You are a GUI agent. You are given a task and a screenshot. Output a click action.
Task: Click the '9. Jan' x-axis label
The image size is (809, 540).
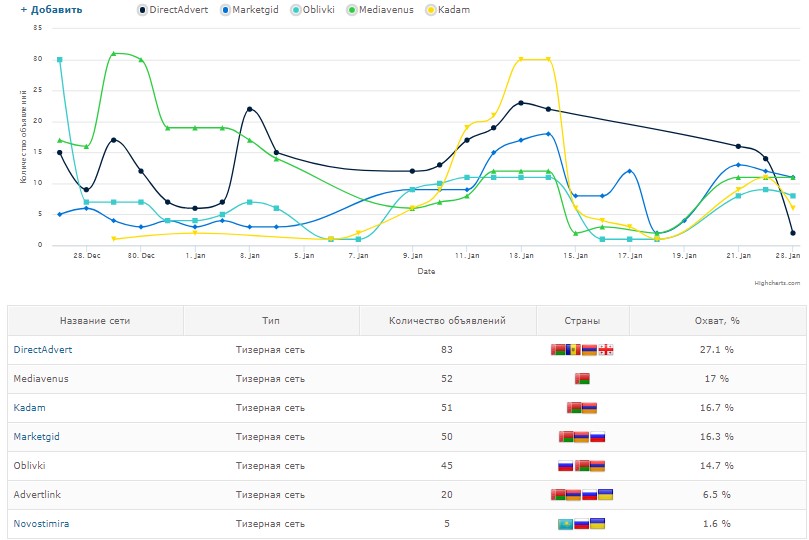coord(413,255)
